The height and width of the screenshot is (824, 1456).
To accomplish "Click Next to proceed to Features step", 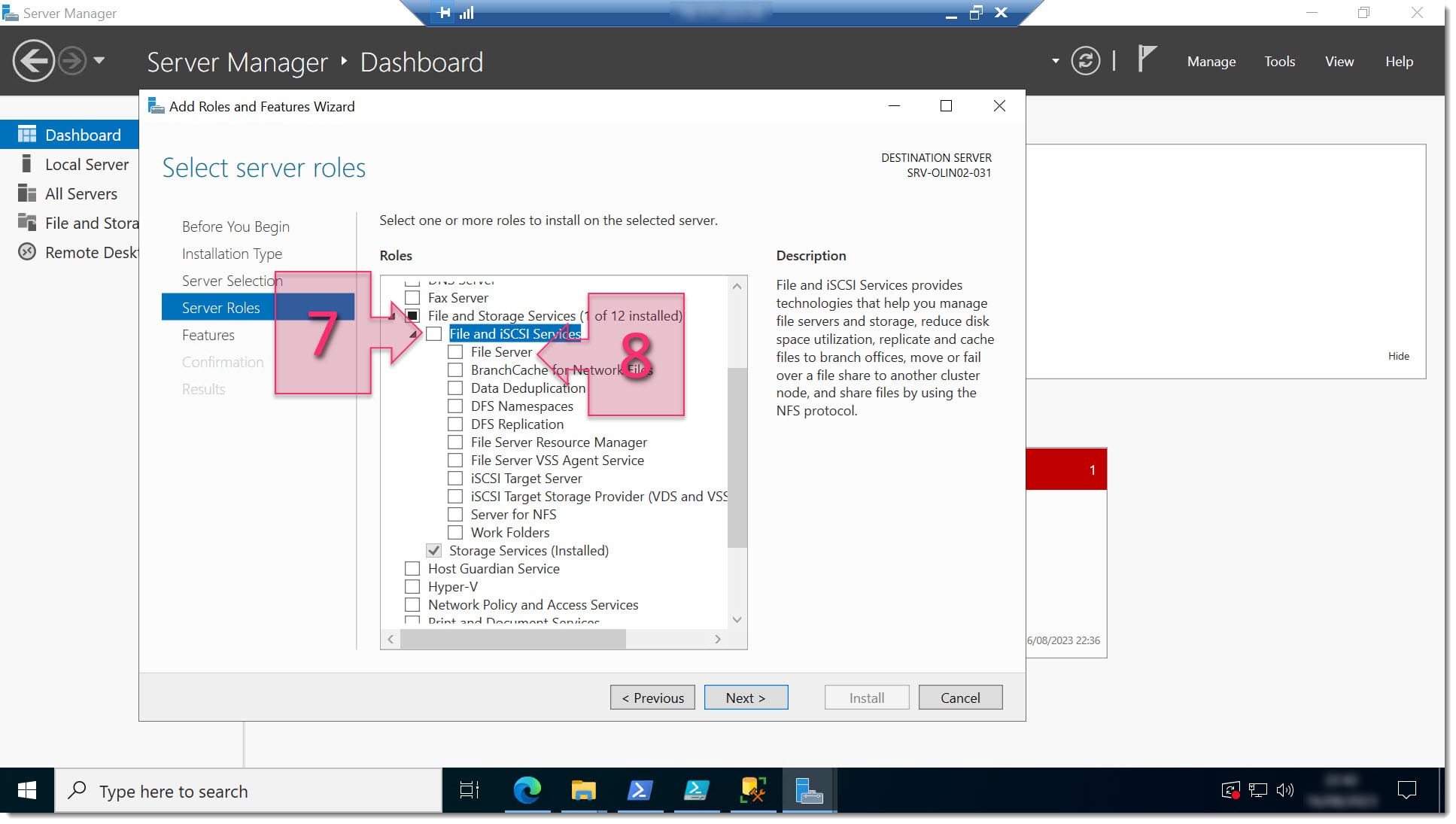I will click(x=746, y=697).
